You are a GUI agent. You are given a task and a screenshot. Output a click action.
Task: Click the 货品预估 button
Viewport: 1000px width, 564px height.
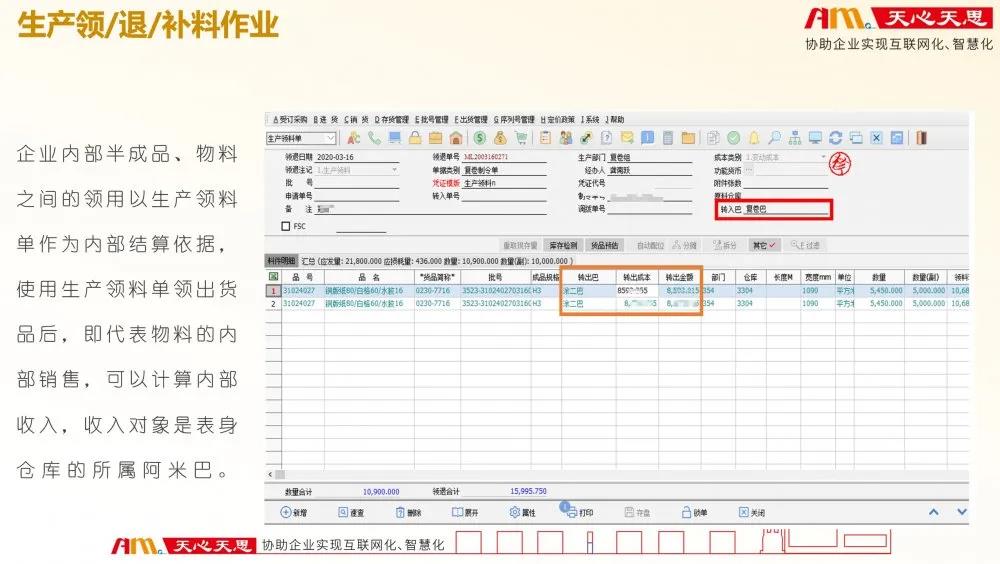coord(604,245)
